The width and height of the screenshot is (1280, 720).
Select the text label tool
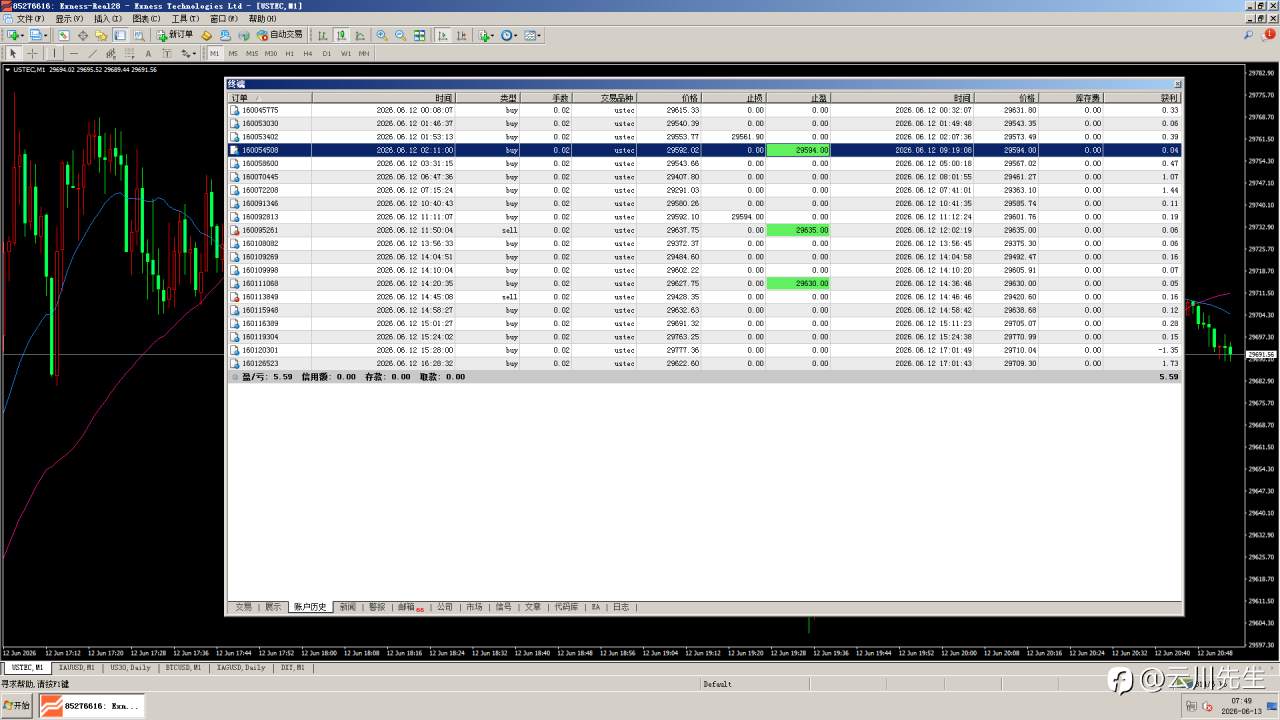coord(166,53)
